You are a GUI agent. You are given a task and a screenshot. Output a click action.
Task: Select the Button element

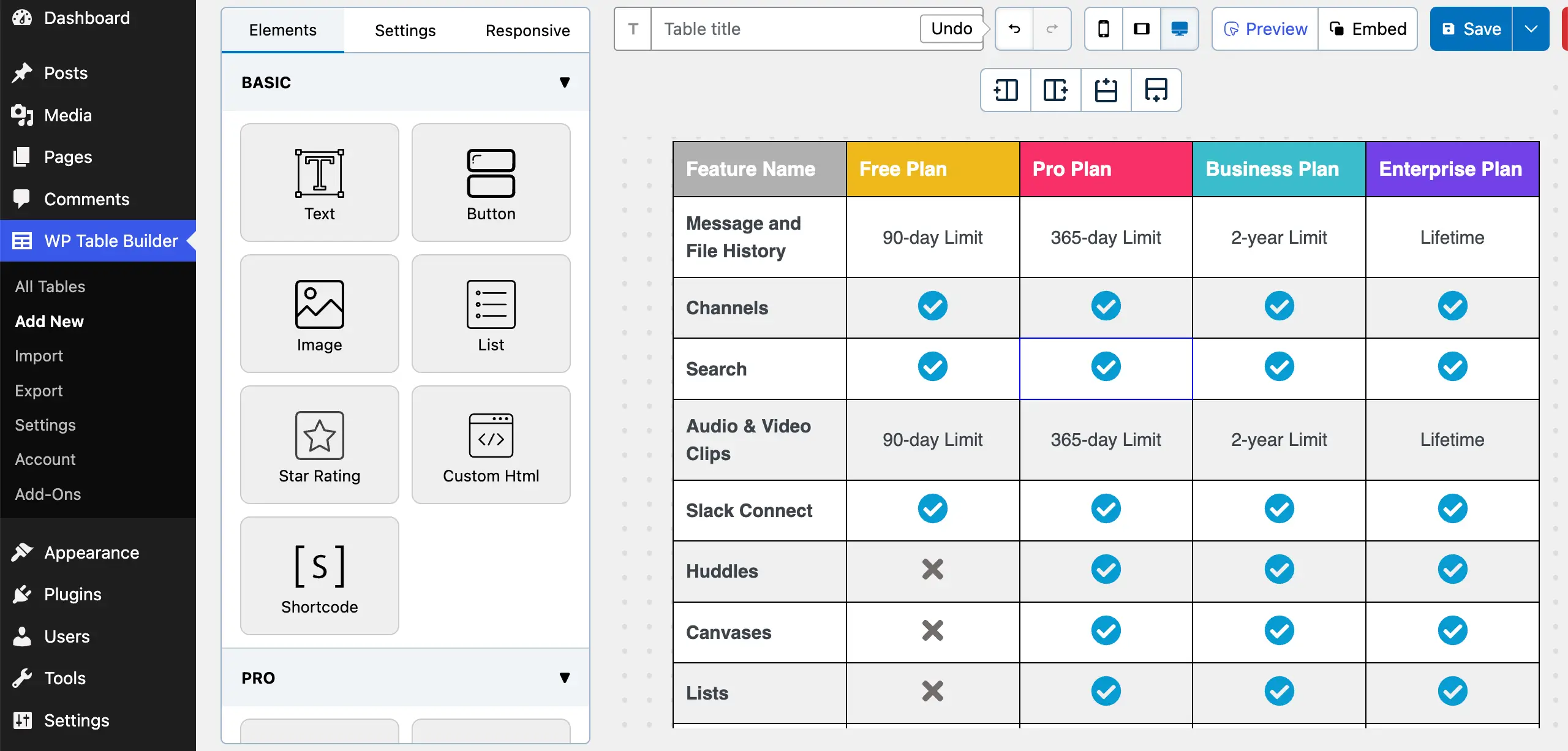tap(491, 182)
